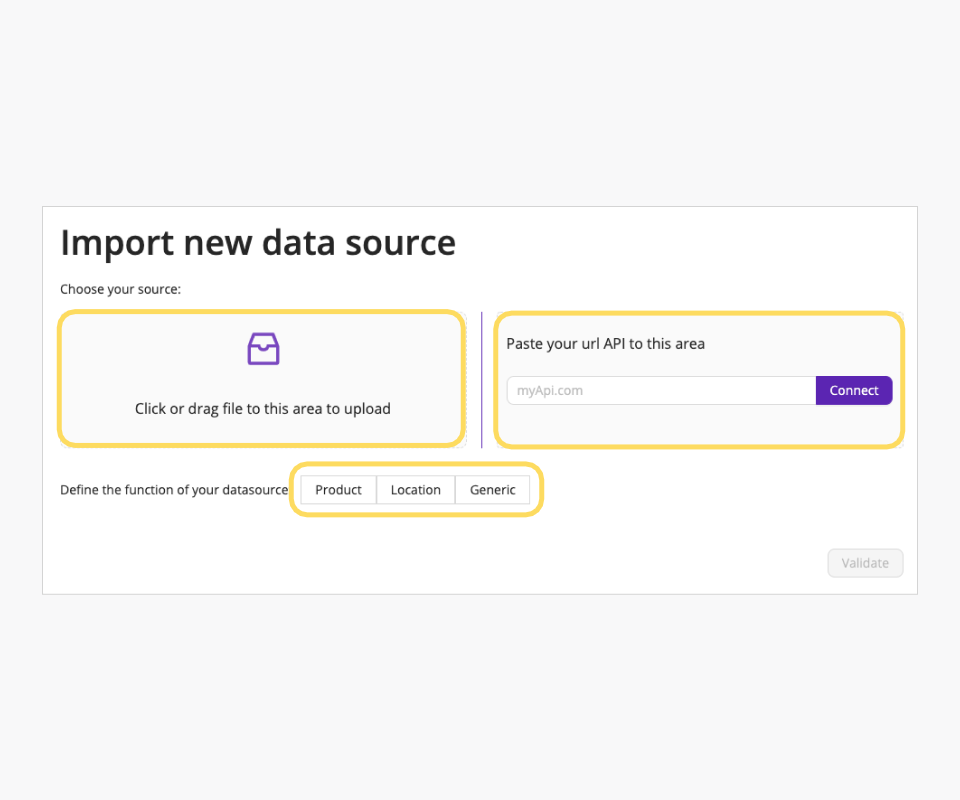960x800 pixels.
Task: Click the word 'upload' in the drop area
Action: (x=367, y=409)
